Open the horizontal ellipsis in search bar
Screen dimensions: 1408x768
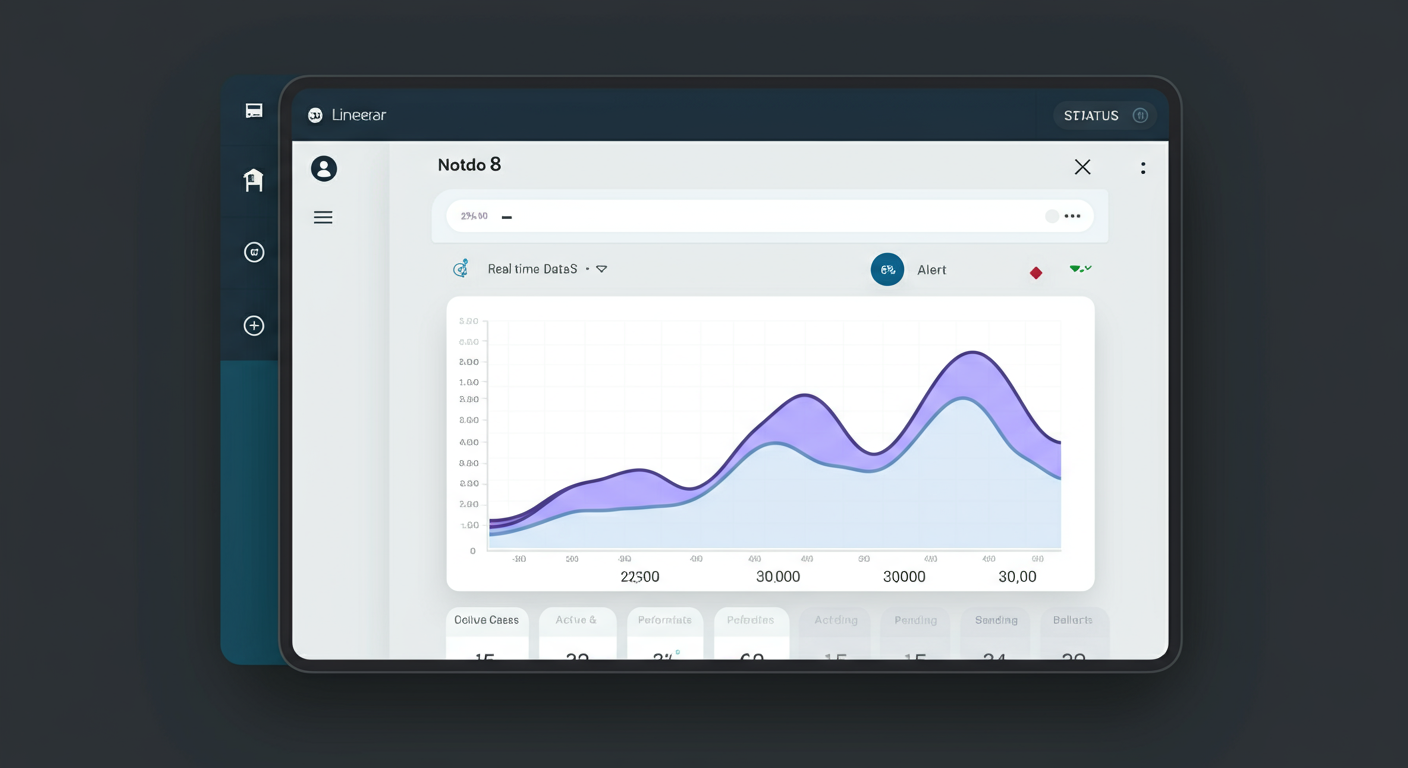point(1073,216)
